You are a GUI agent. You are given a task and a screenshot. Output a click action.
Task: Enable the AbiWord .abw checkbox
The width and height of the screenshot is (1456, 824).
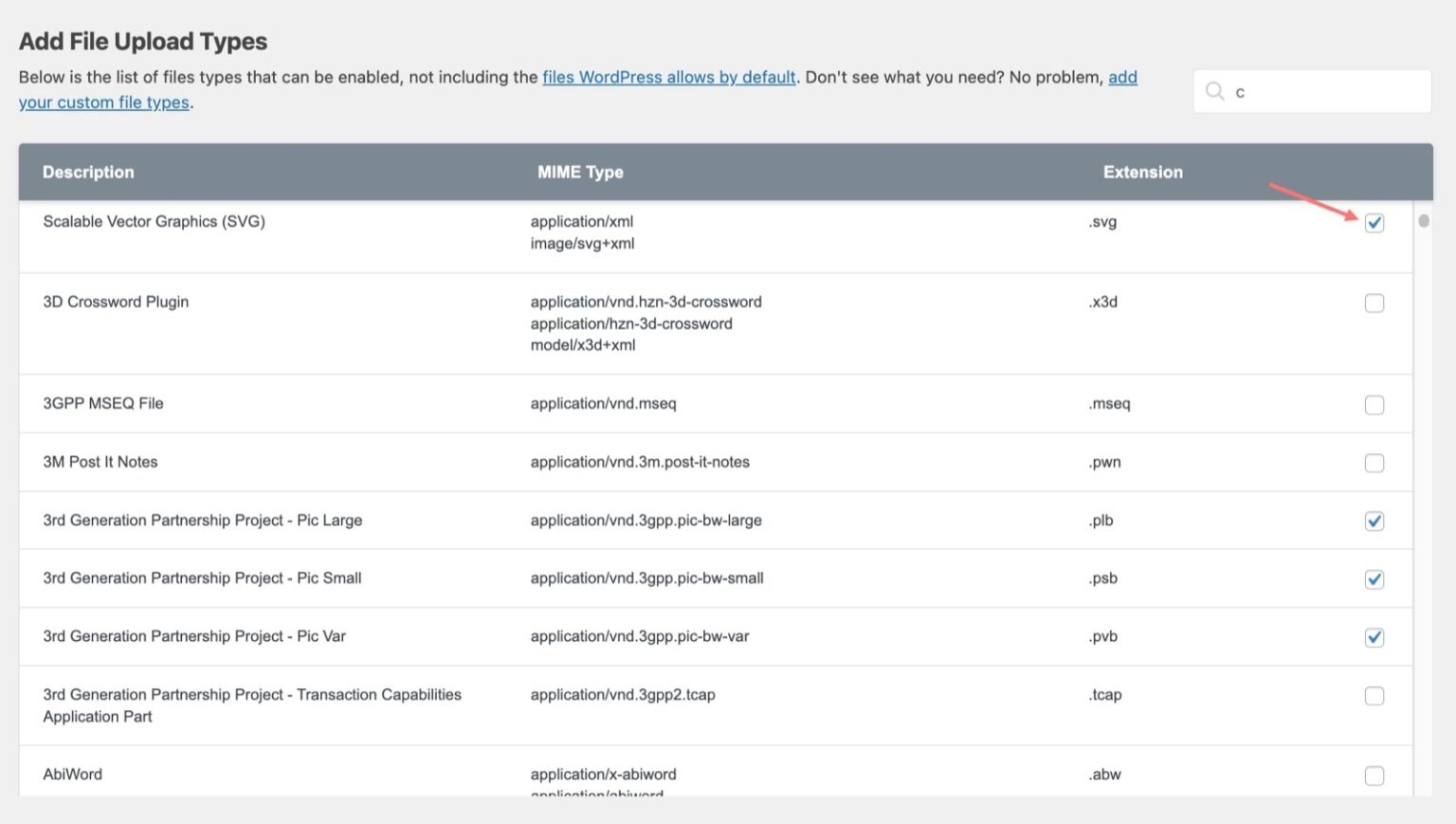pos(1374,776)
